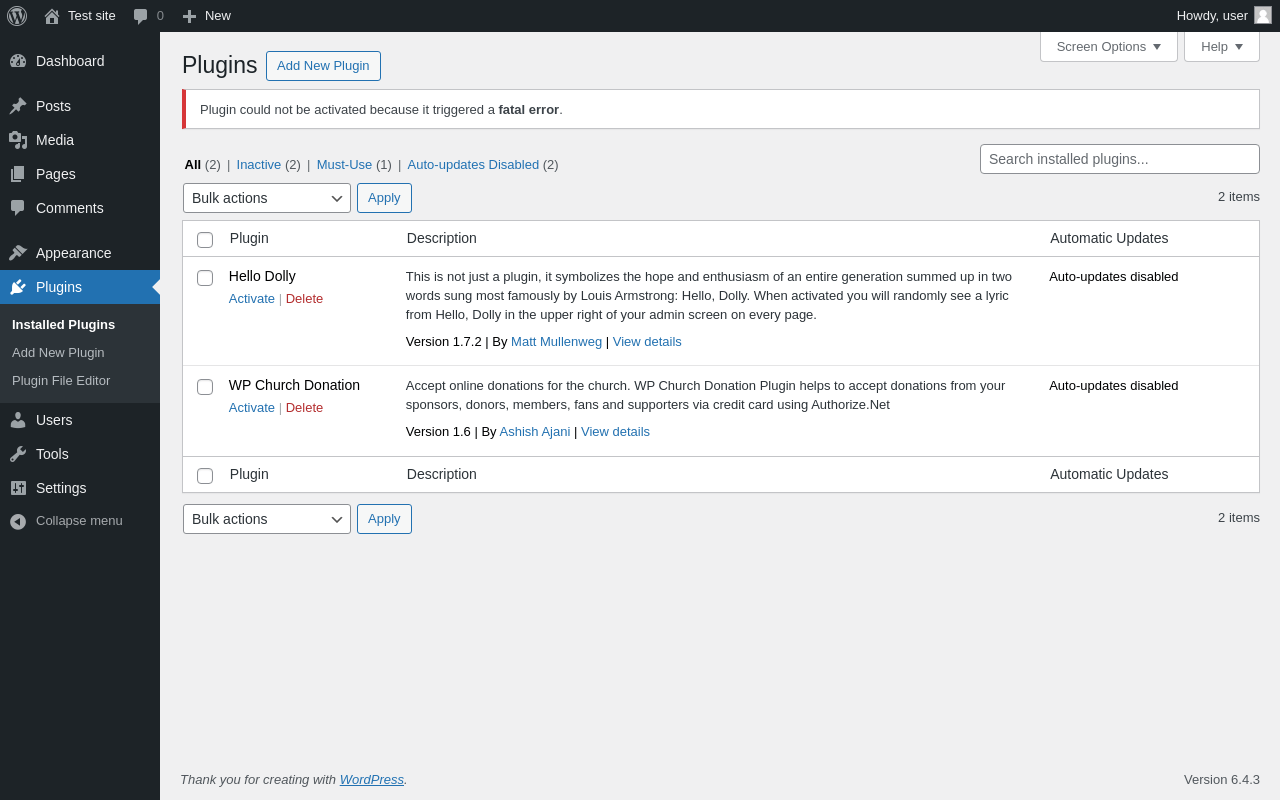This screenshot has height=800, width=1280.
Task: Click the Comments sidebar icon
Action: pyautogui.click(x=18, y=208)
